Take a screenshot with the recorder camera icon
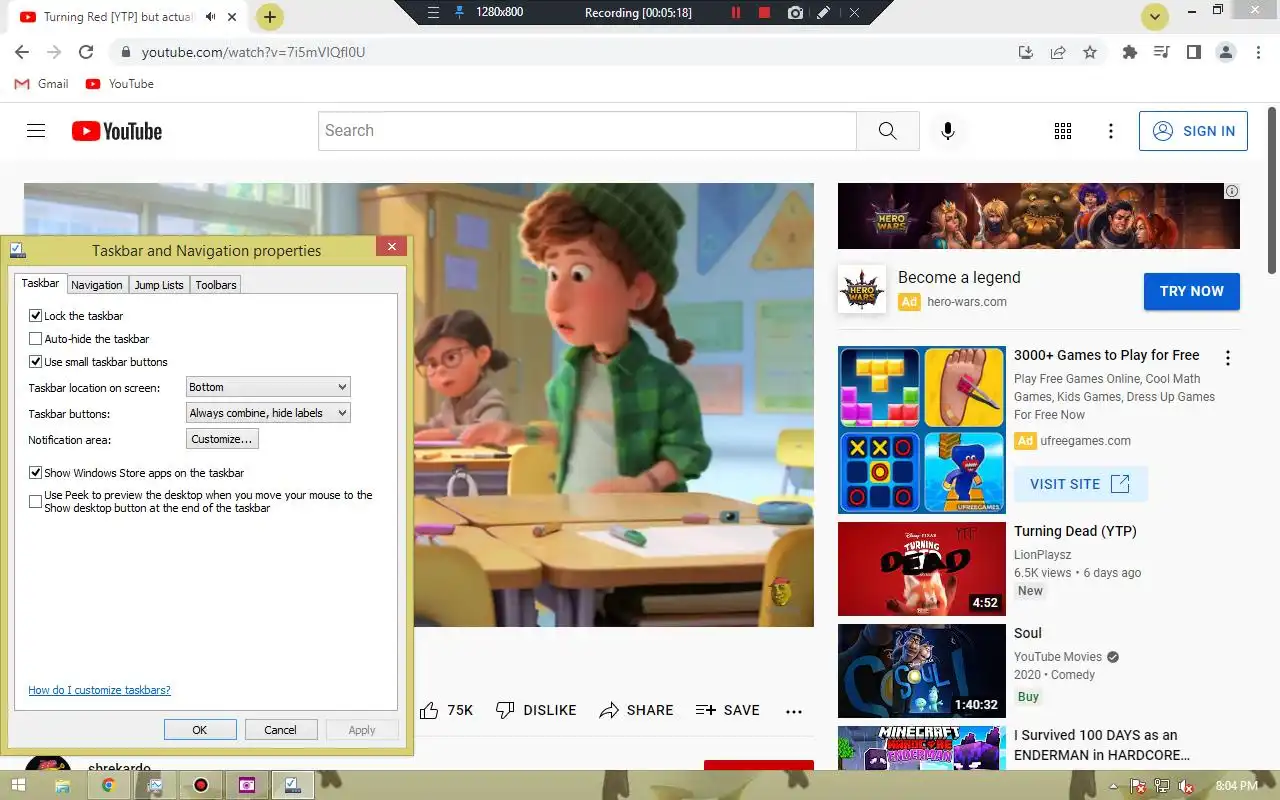Image resolution: width=1280 pixels, height=800 pixels. click(x=795, y=13)
